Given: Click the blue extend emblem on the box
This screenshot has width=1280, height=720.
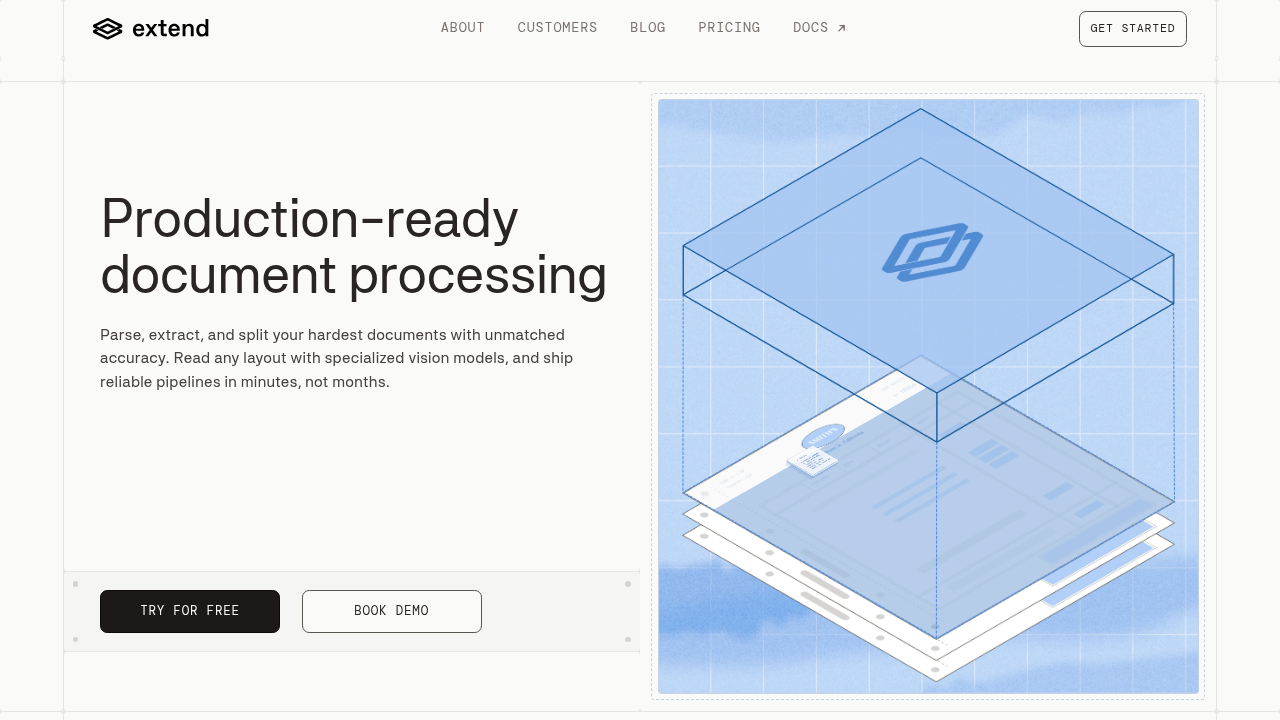Looking at the screenshot, I should (x=932, y=251).
